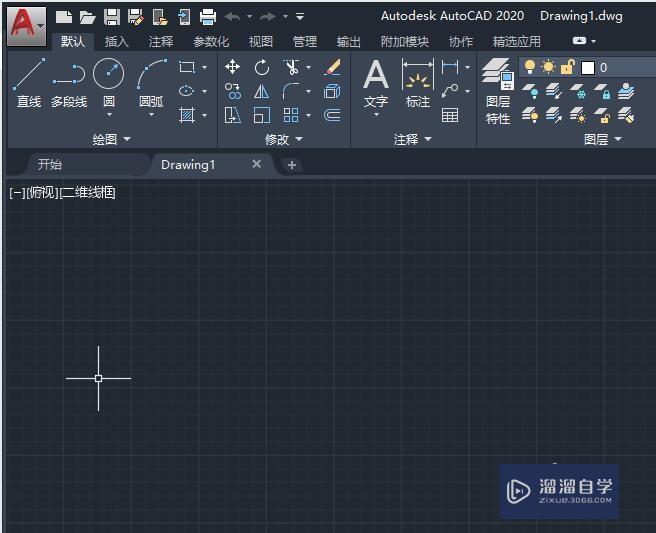The width and height of the screenshot is (656, 533).
Task: Select the Circle (圆) tool
Action: [108, 82]
